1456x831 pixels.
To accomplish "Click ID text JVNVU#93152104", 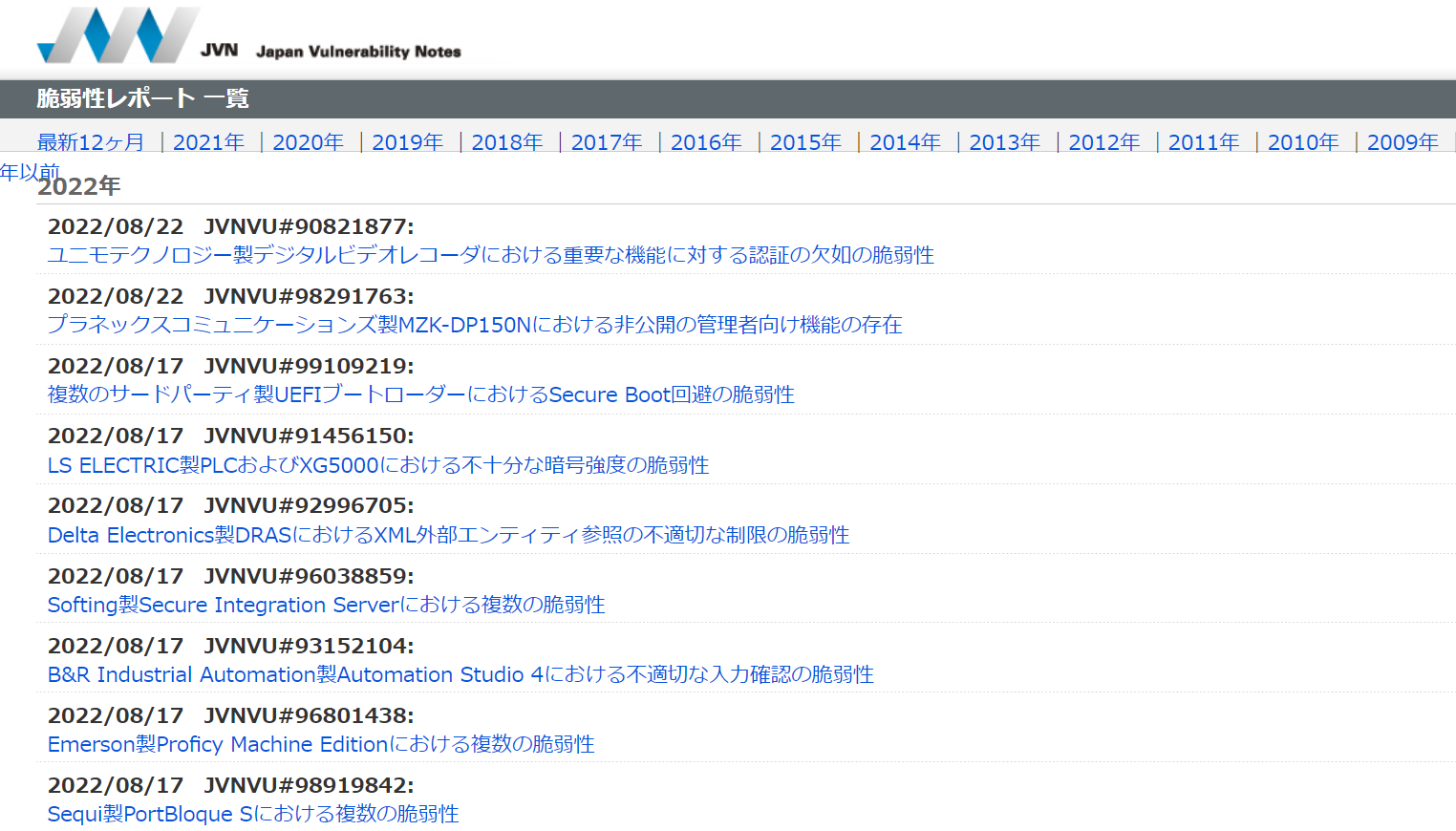I will (x=309, y=646).
